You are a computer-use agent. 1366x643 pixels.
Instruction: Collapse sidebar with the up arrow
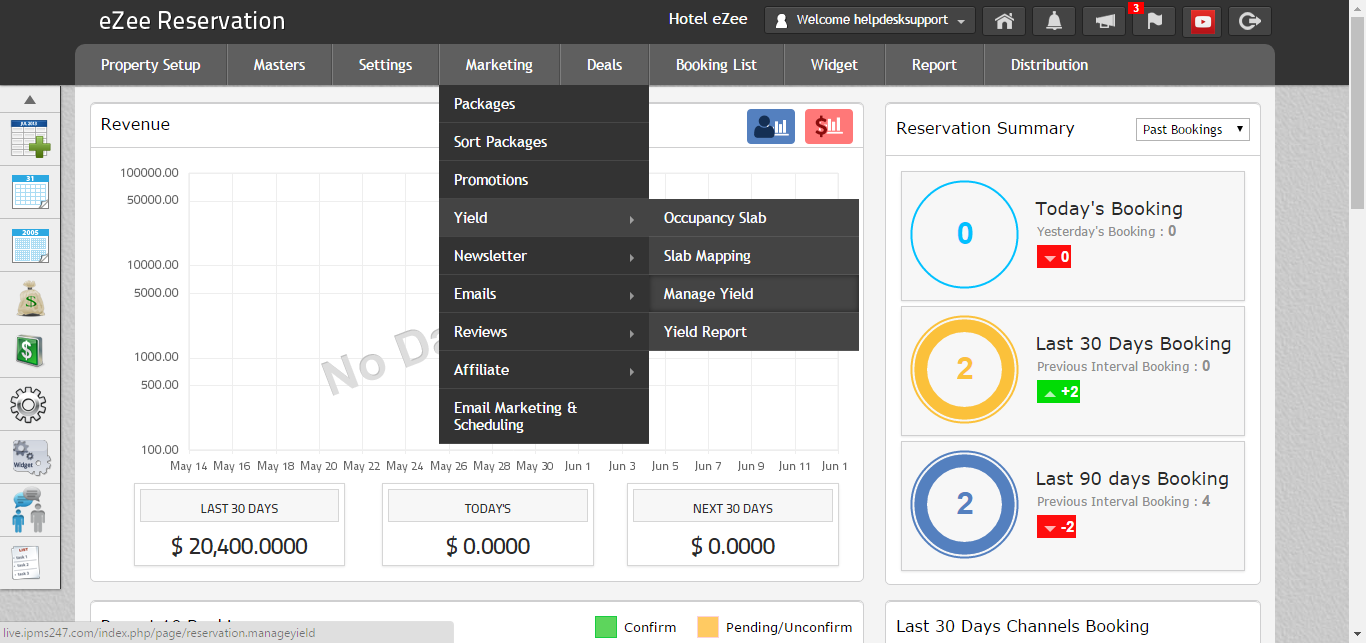(30, 99)
